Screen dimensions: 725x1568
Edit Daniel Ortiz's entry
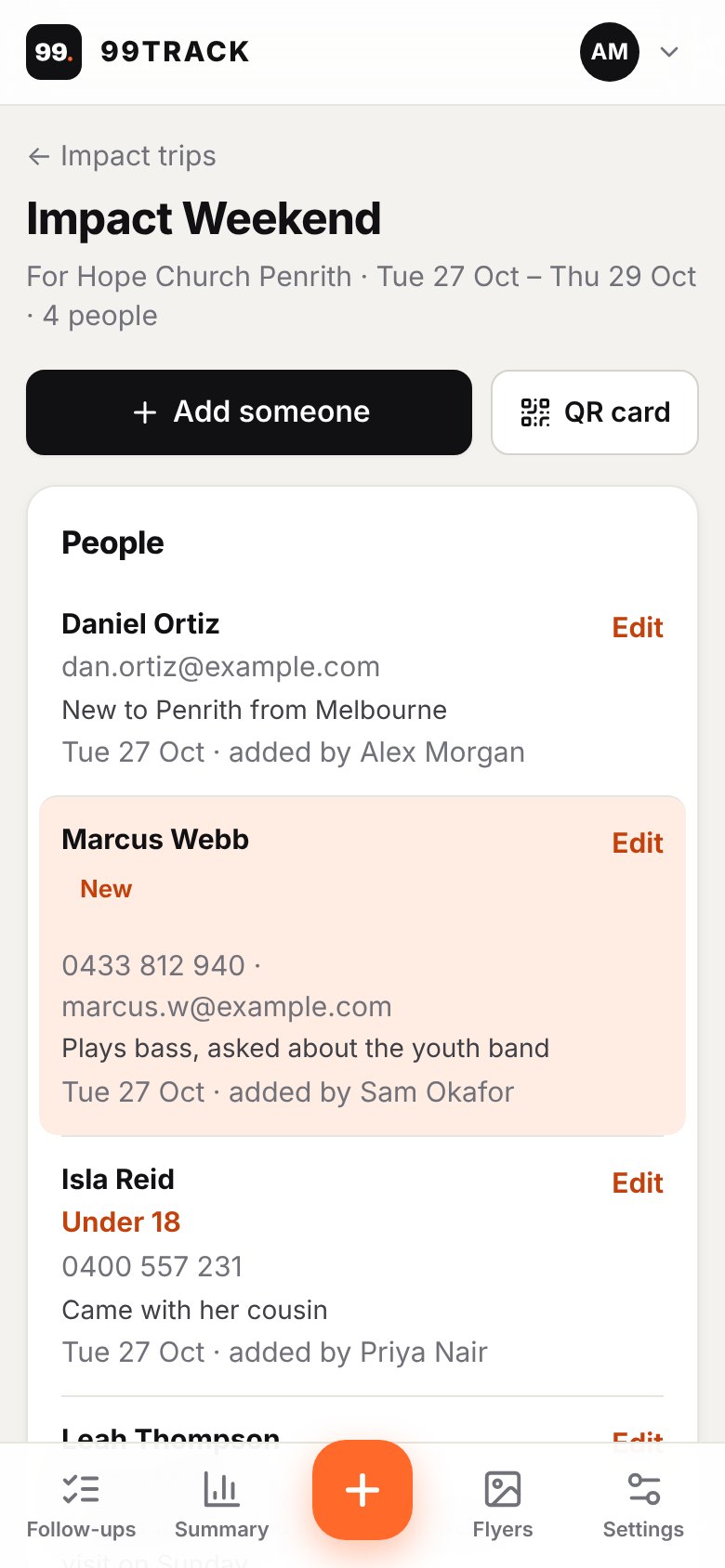[638, 628]
